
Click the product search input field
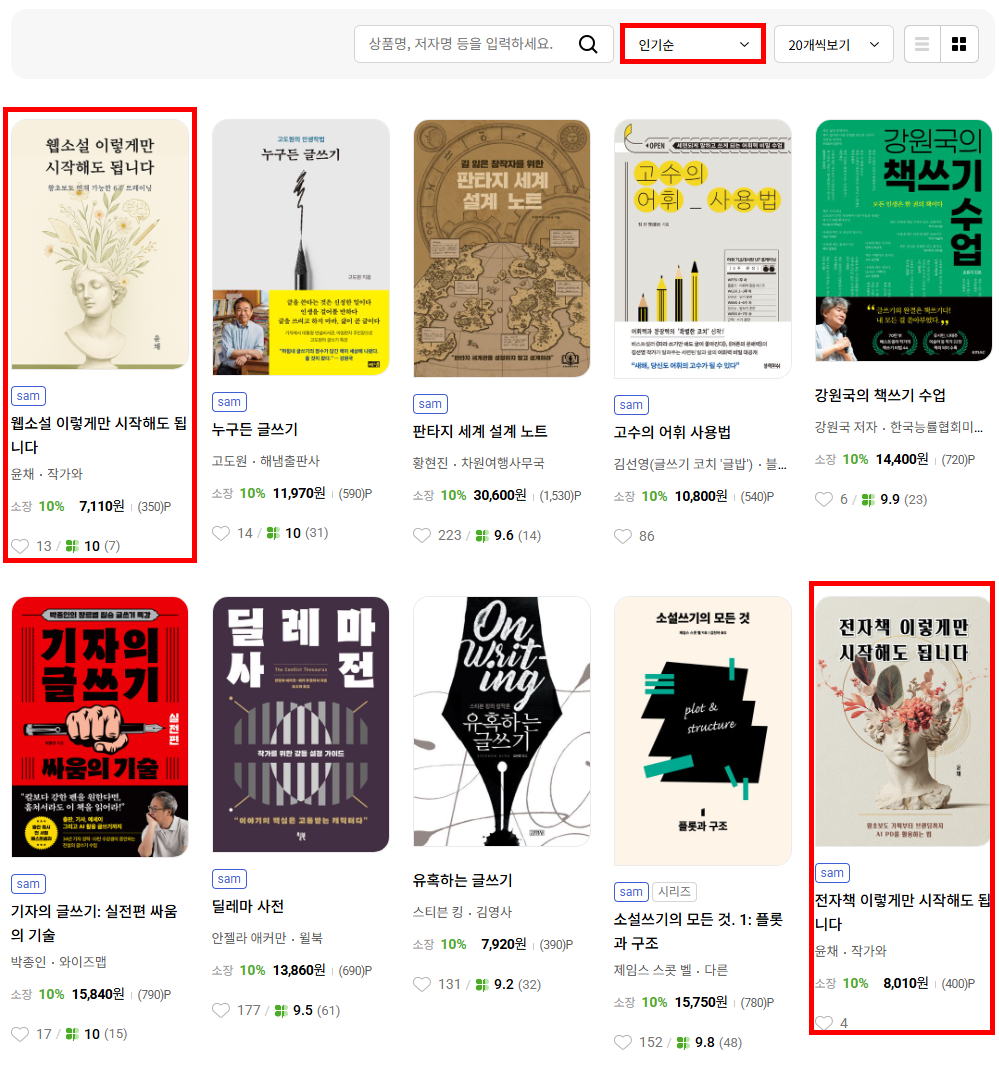(x=461, y=45)
